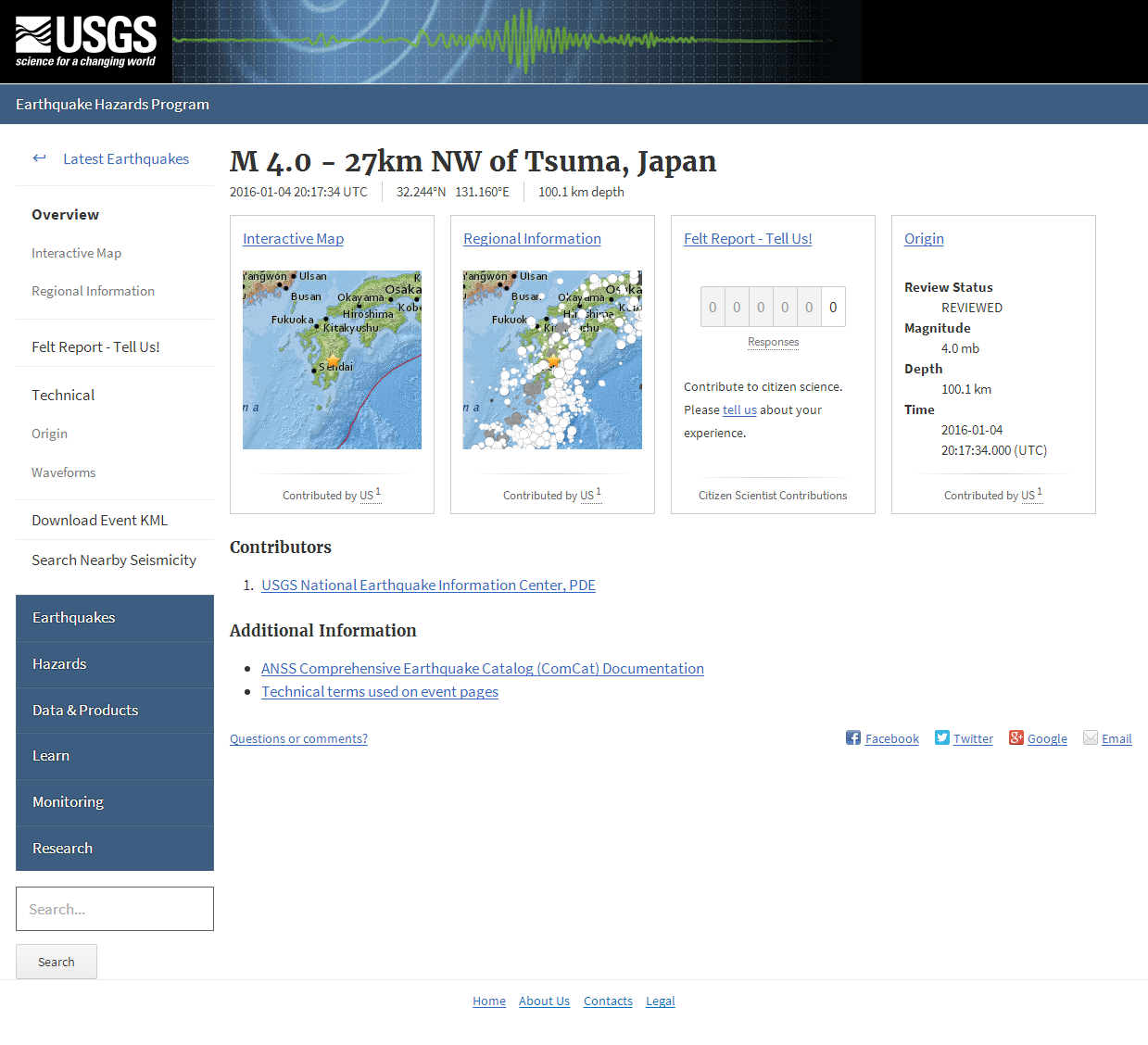The image size is (1148, 1045).
Task: Open the Monitoring navigation section
Action: coord(115,802)
